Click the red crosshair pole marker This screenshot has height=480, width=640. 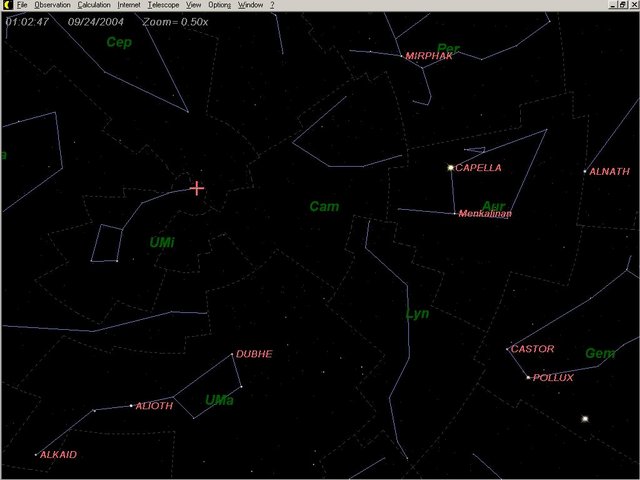coord(197,188)
